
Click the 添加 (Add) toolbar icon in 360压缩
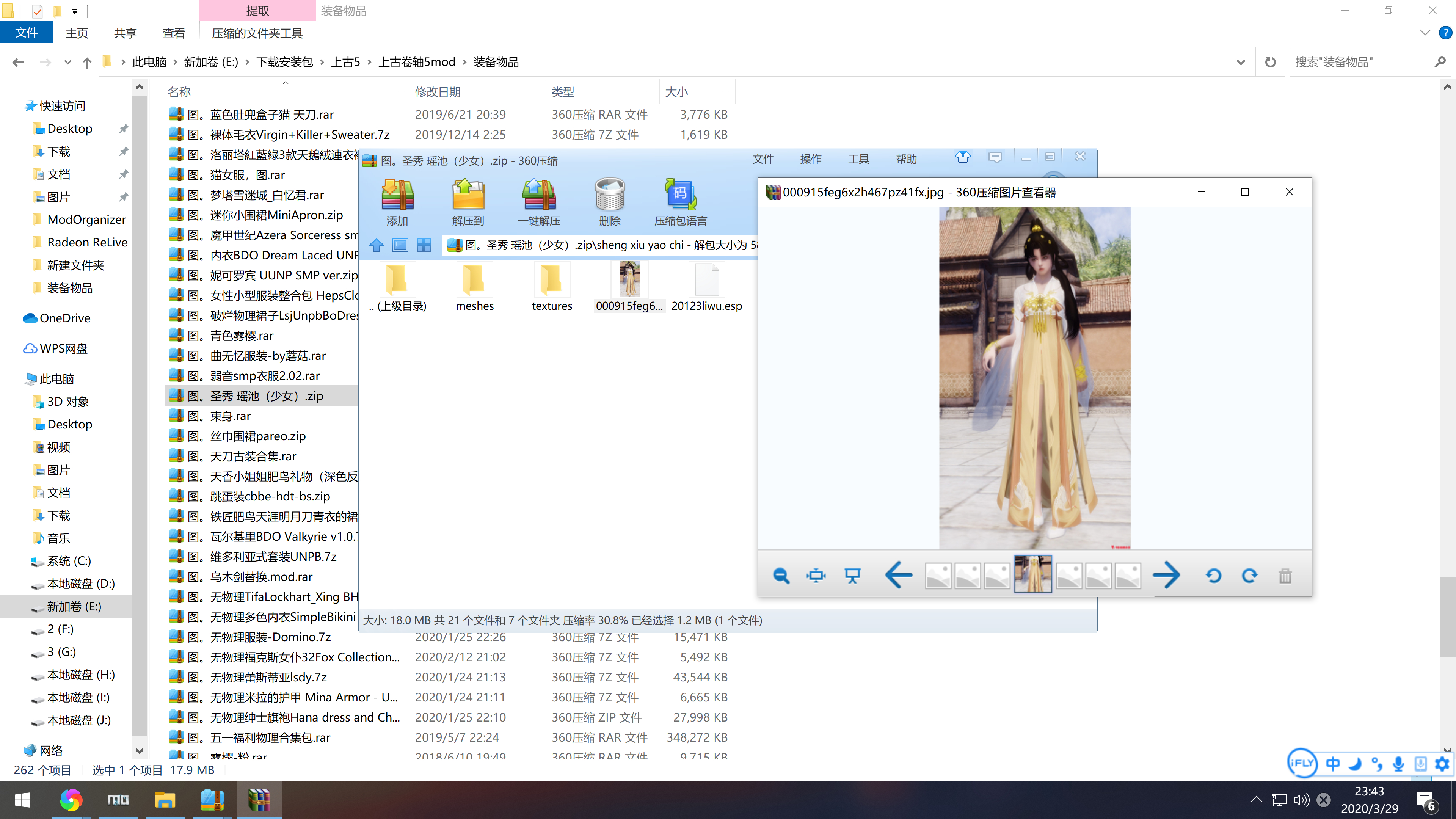pos(397,202)
